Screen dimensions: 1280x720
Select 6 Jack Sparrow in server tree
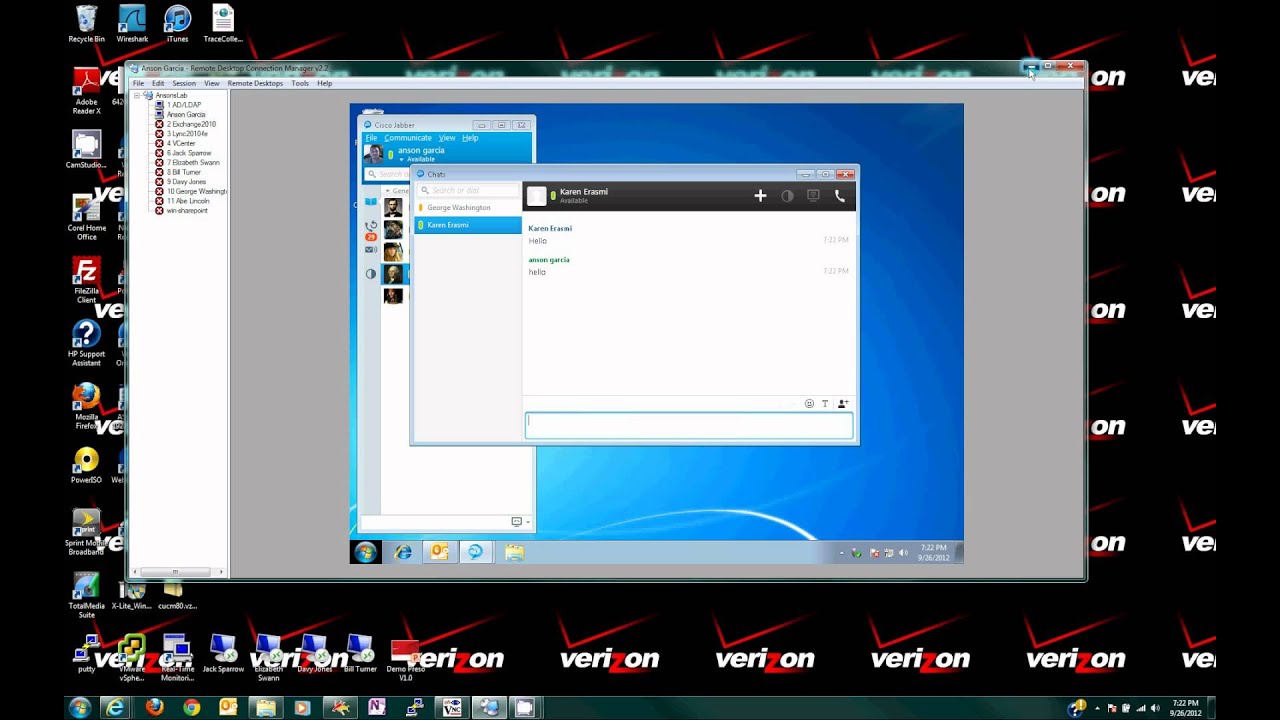188,153
